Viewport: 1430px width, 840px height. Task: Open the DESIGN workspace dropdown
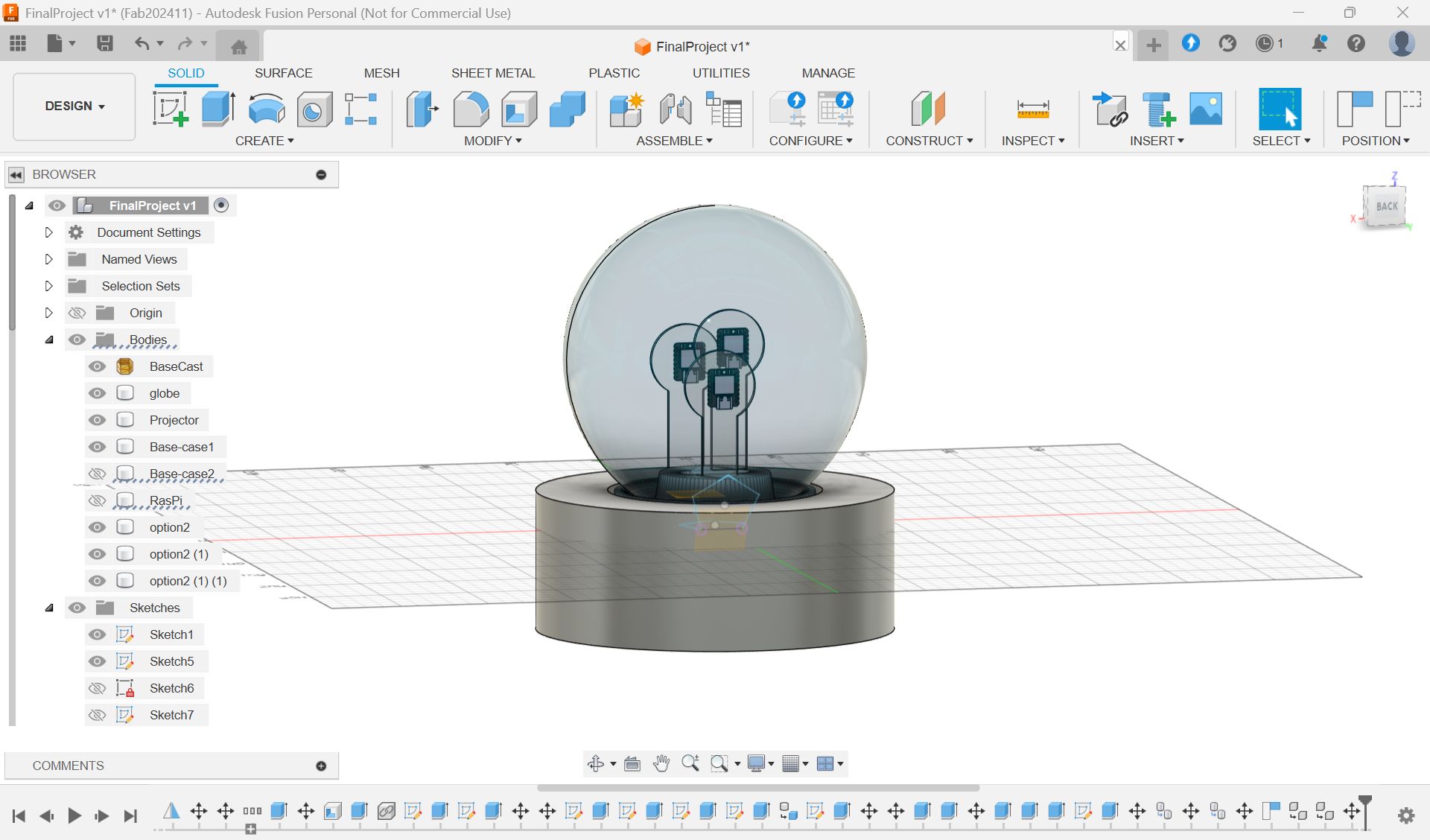pos(74,106)
